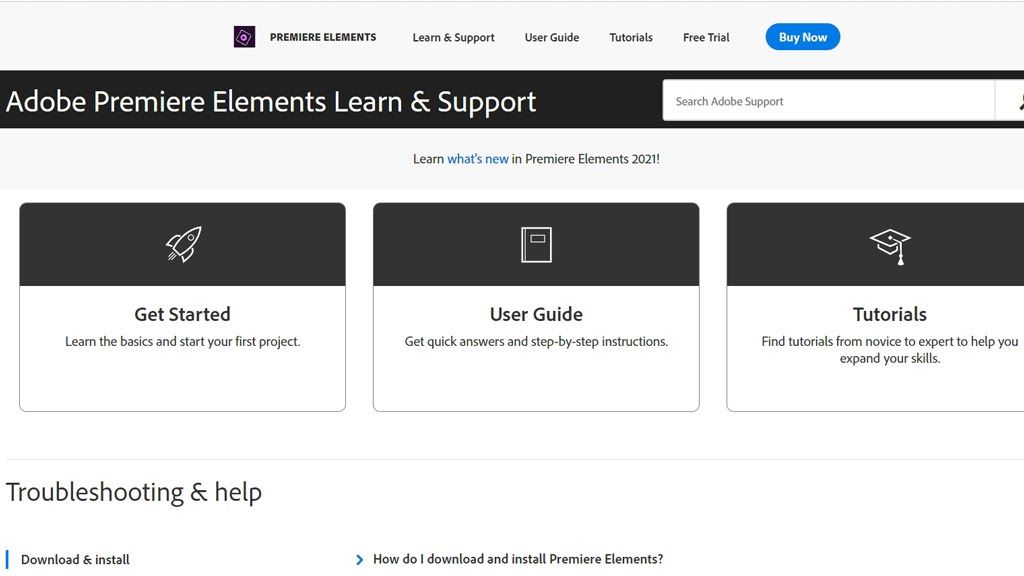Click the graduation cap Tutorials icon
Screen dimensions: 1024x576
click(x=889, y=245)
